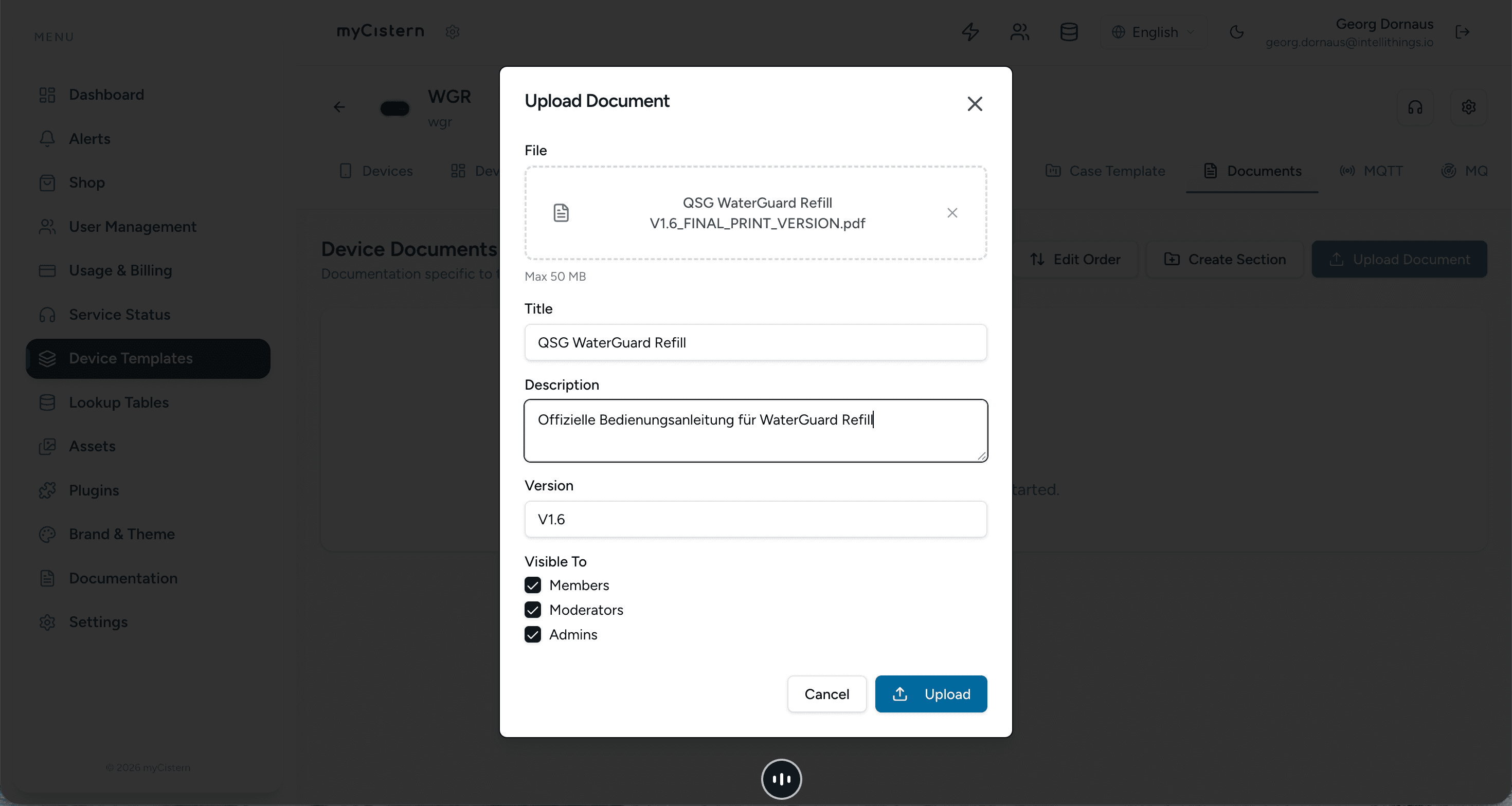
Task: Switch to the Case Template tab
Action: click(1105, 171)
